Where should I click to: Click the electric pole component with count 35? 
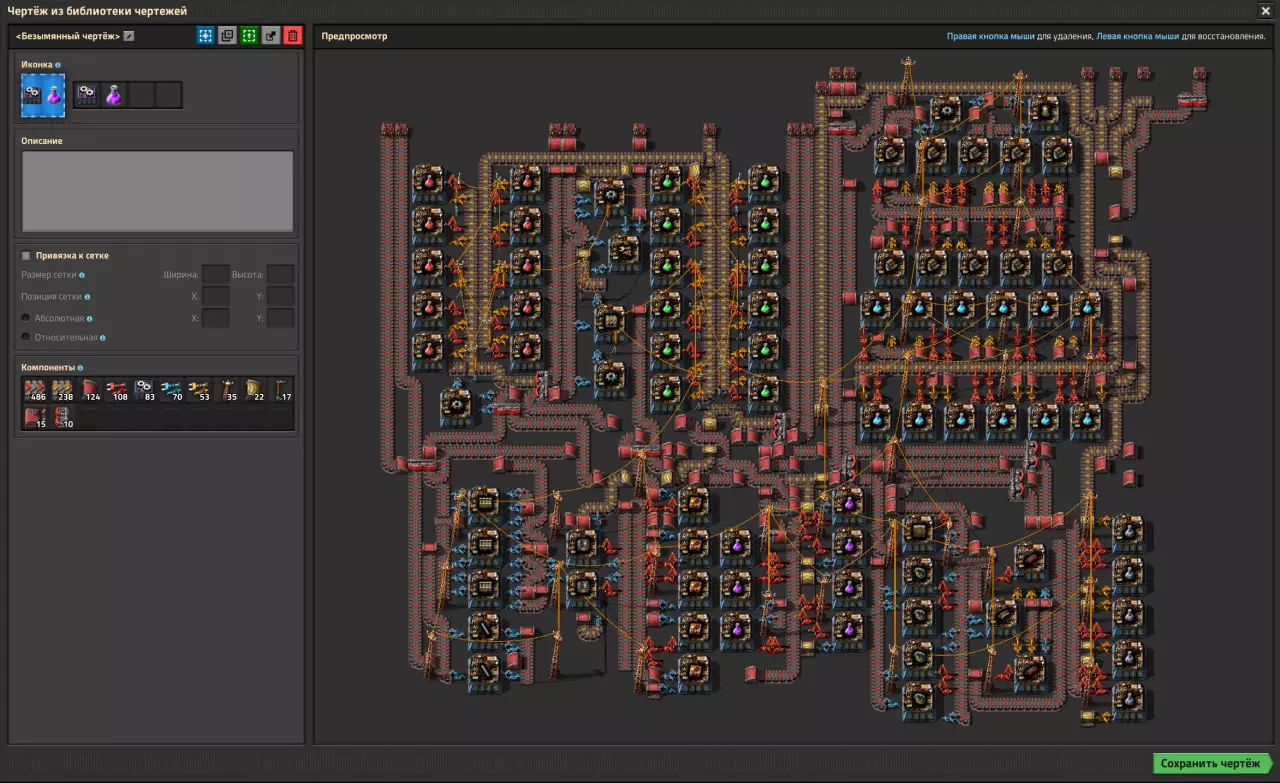[x=227, y=390]
